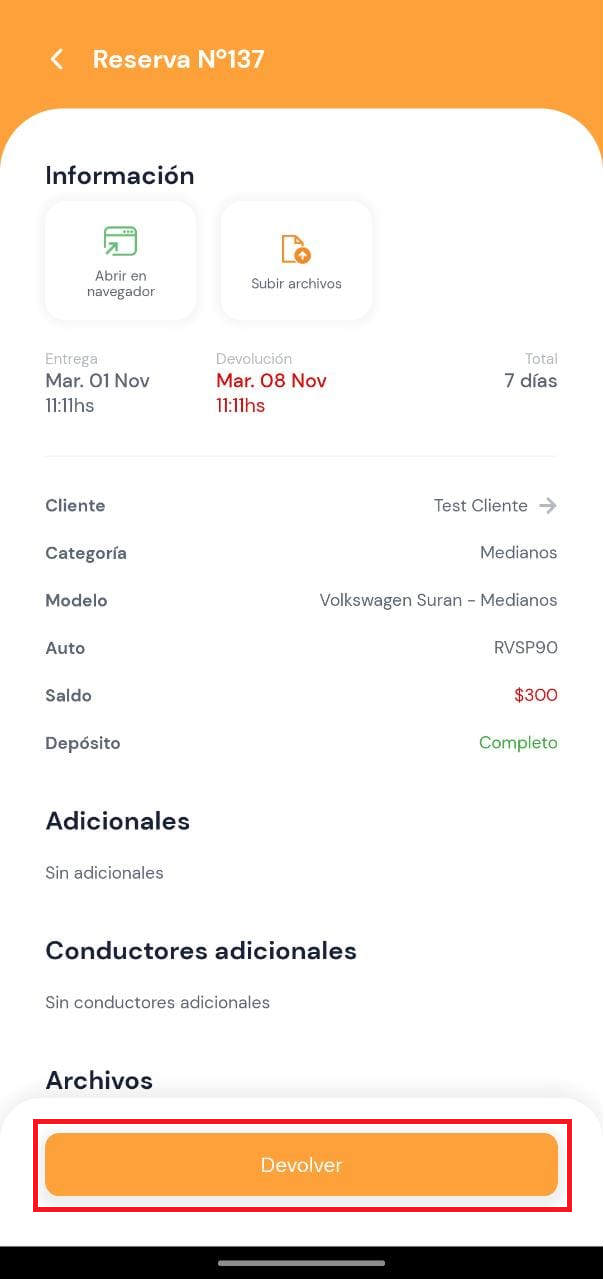Select the Reserva Nº137 title
This screenshot has height=1279, width=604.
point(178,60)
